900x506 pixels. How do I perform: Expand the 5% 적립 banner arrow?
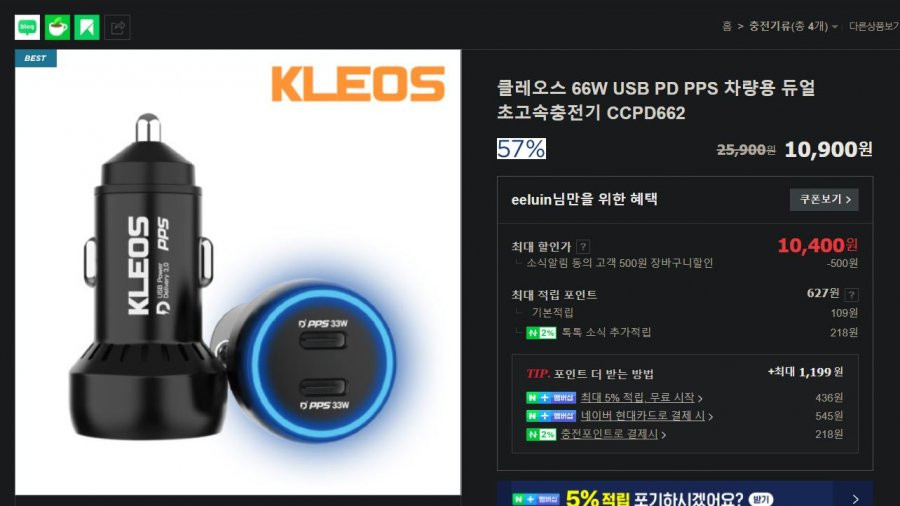pyautogui.click(x=855, y=499)
